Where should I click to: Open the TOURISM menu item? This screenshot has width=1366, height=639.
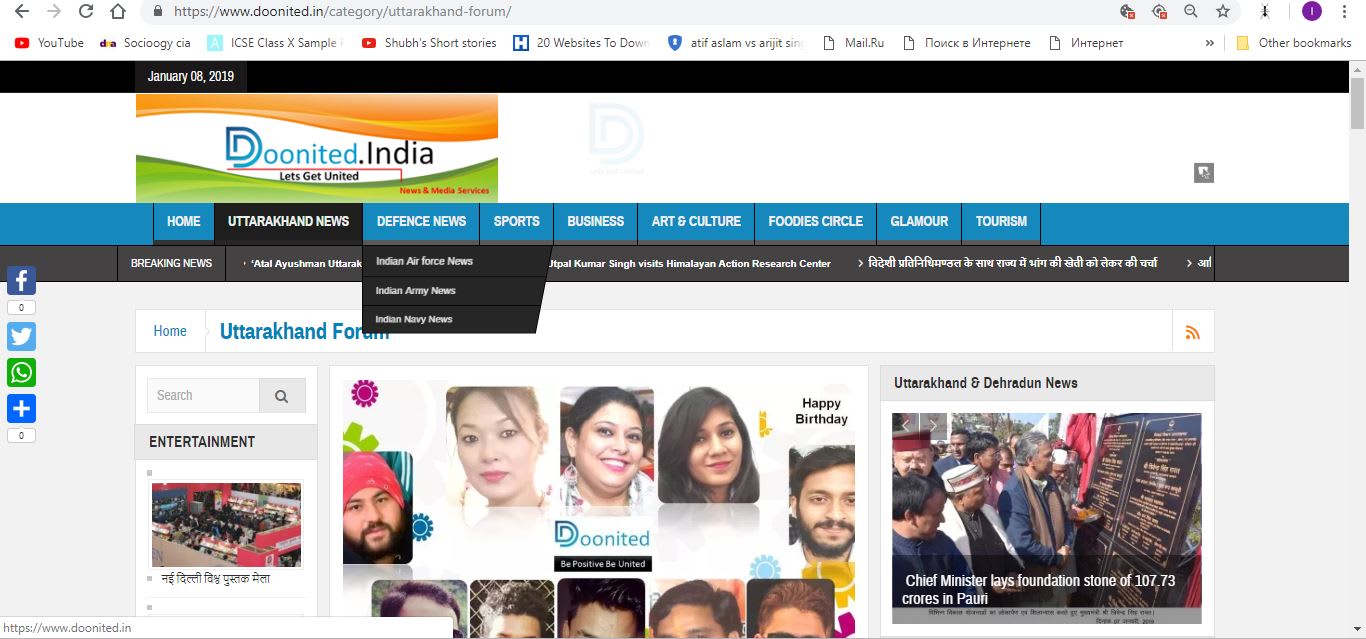coord(1001,222)
